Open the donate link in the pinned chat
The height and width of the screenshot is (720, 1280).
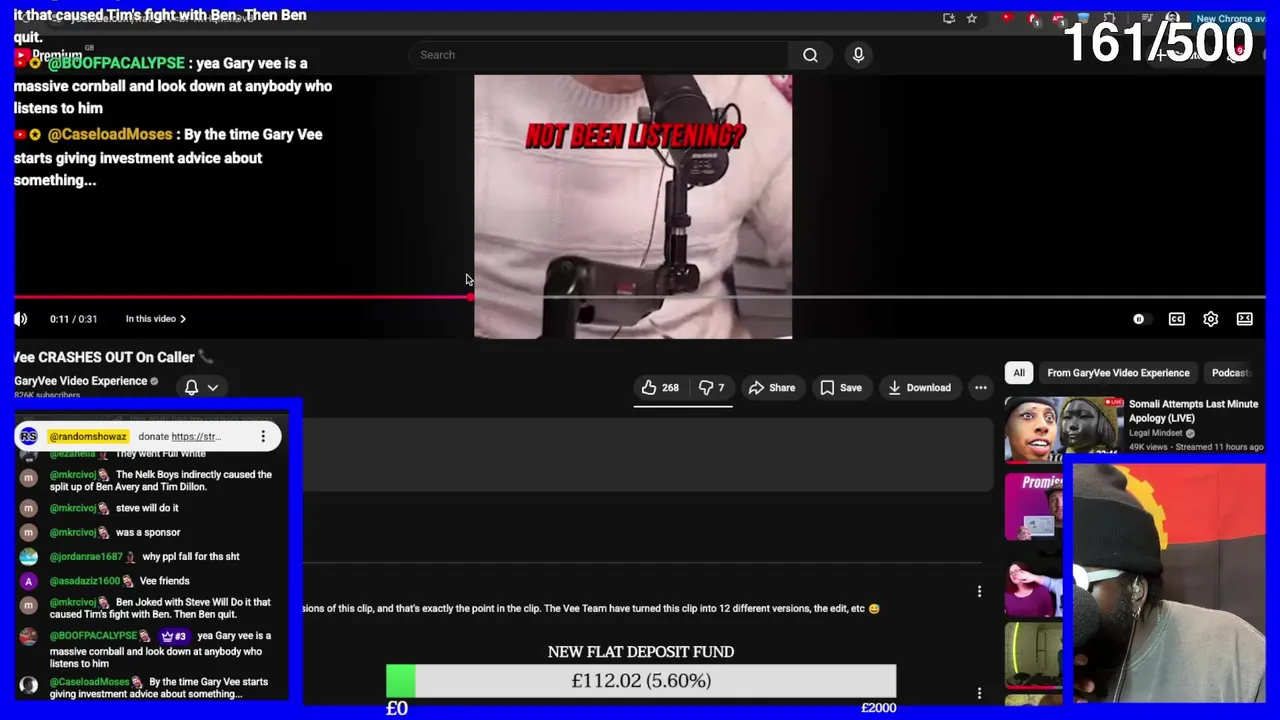(196, 436)
